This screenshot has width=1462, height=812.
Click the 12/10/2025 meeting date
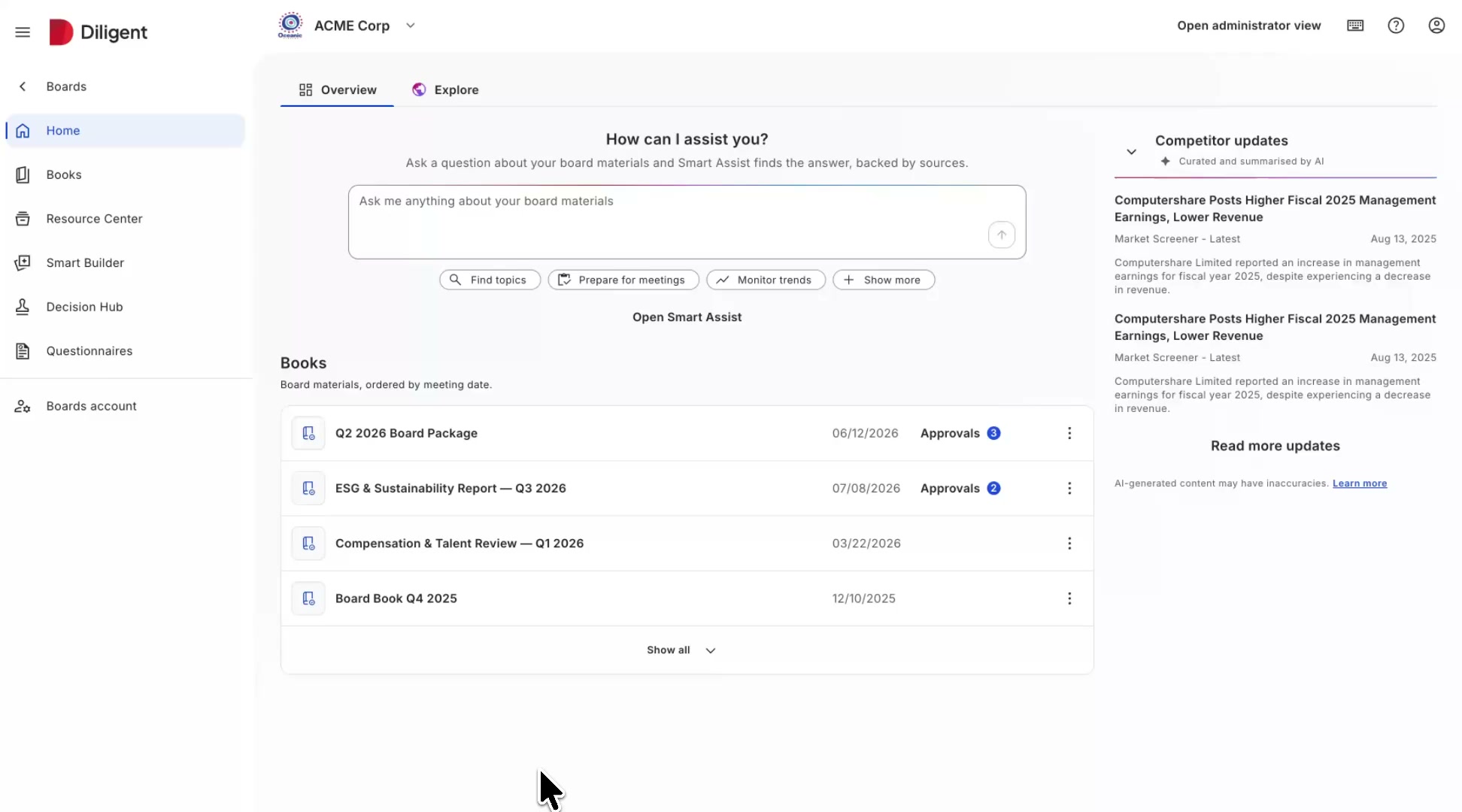point(863,598)
